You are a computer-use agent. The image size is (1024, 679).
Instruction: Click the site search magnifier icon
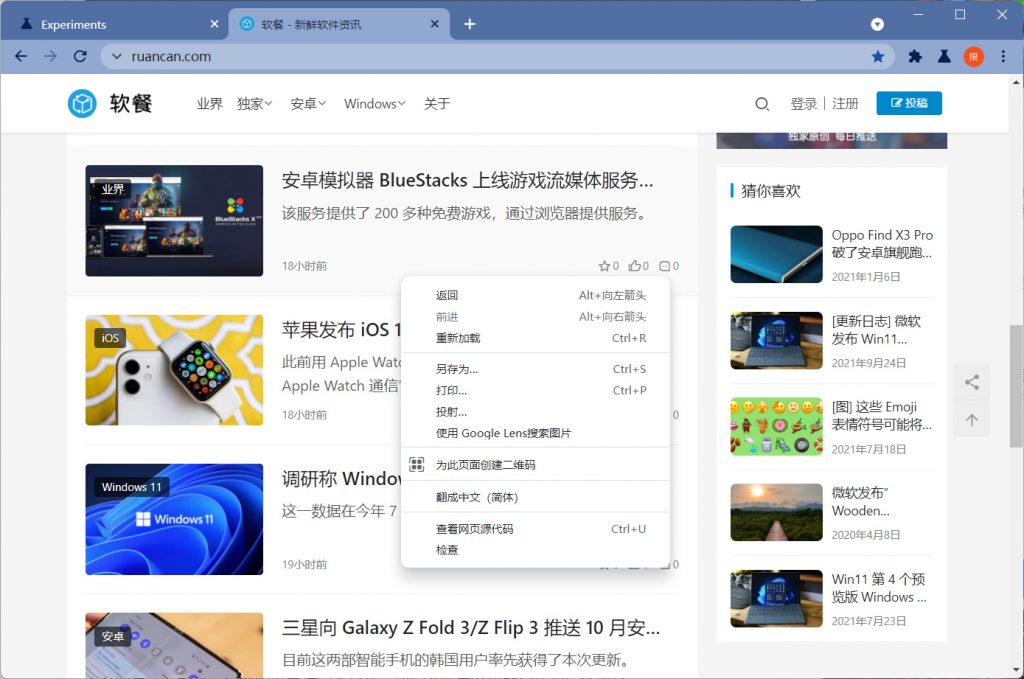(x=762, y=104)
